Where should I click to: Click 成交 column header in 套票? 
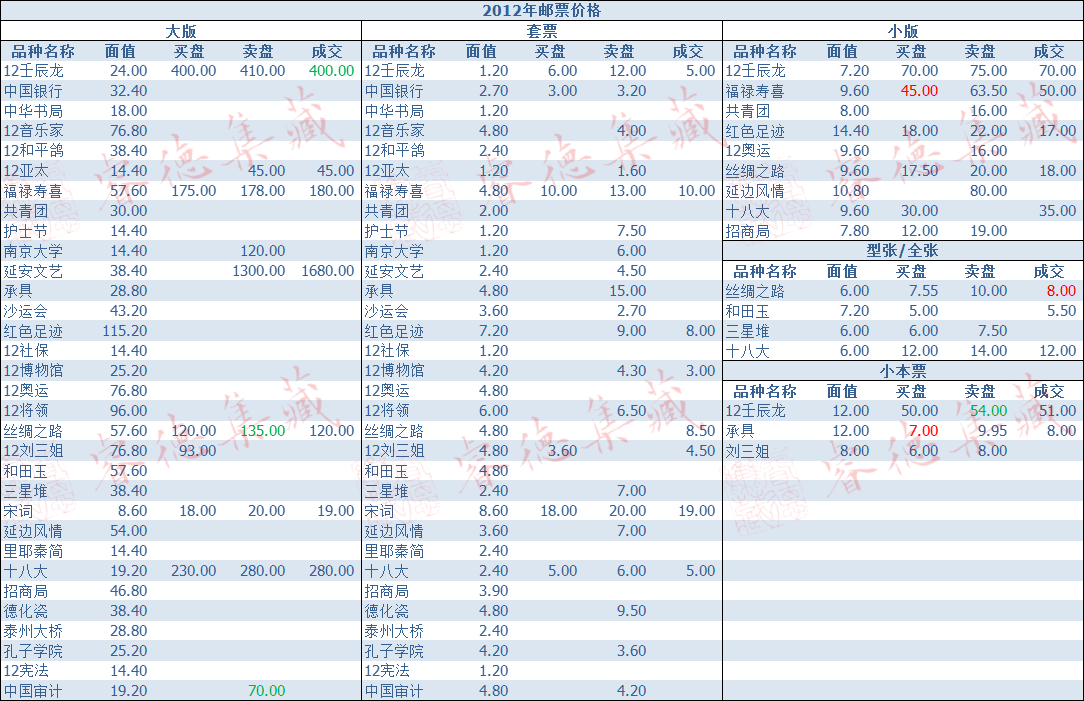[x=688, y=51]
